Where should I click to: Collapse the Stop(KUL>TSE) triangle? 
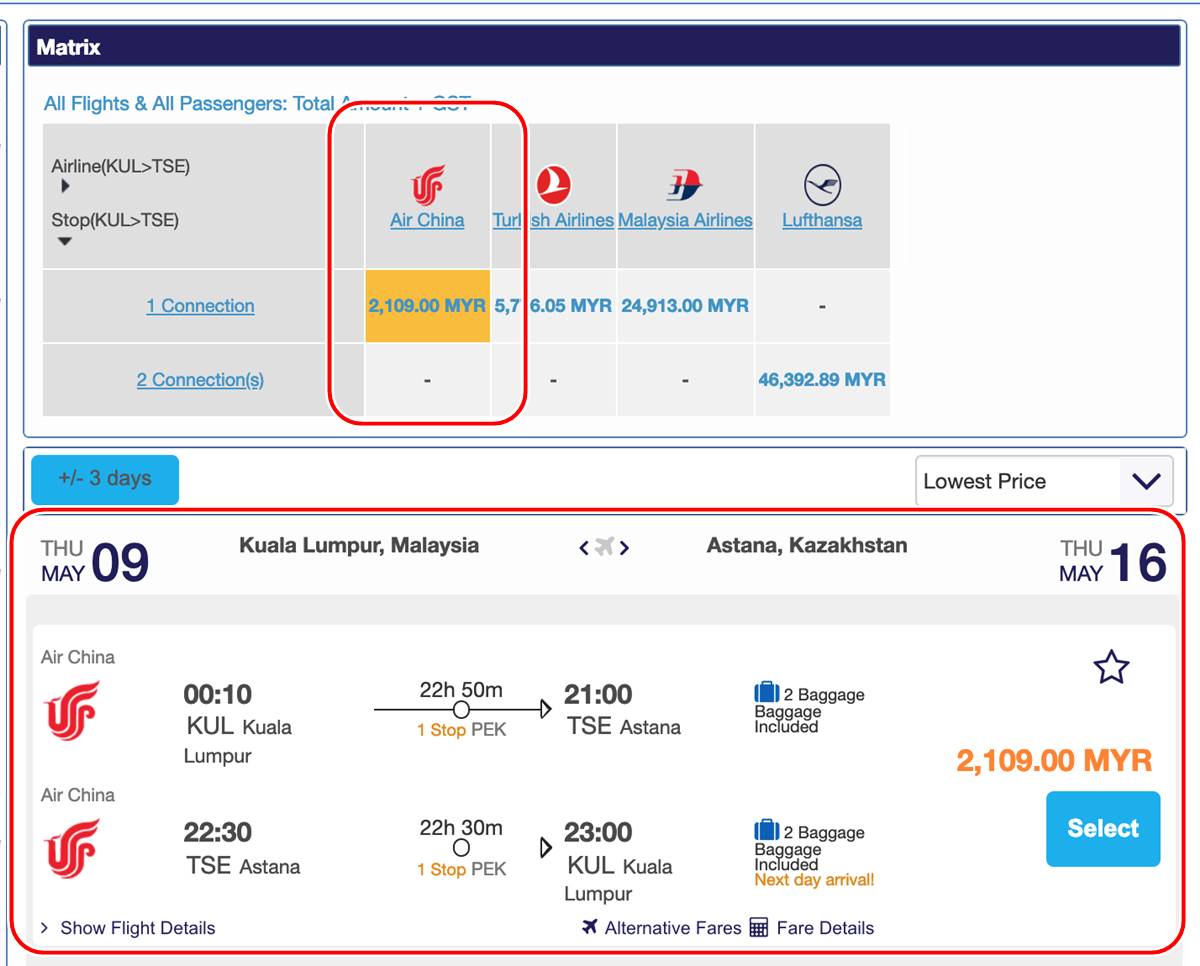pos(65,241)
